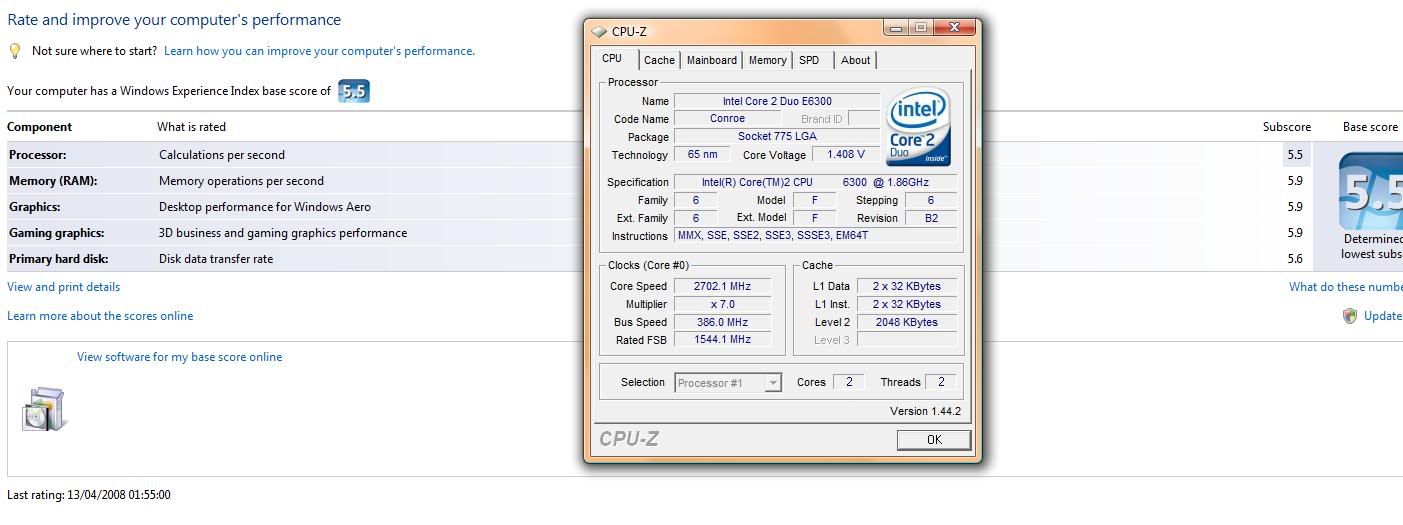Screen dimensions: 1403x525
Task: Click the Package Socket 775 LGA field
Action: tap(777, 137)
